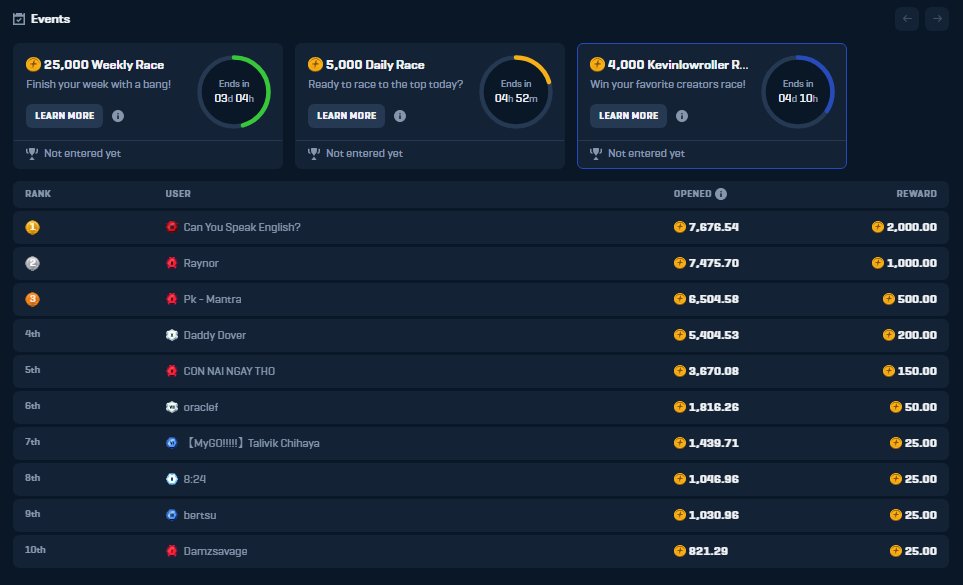The width and height of the screenshot is (963, 585).
Task: Click trophy icon in Kevinlowroller Race card
Action: coord(596,153)
